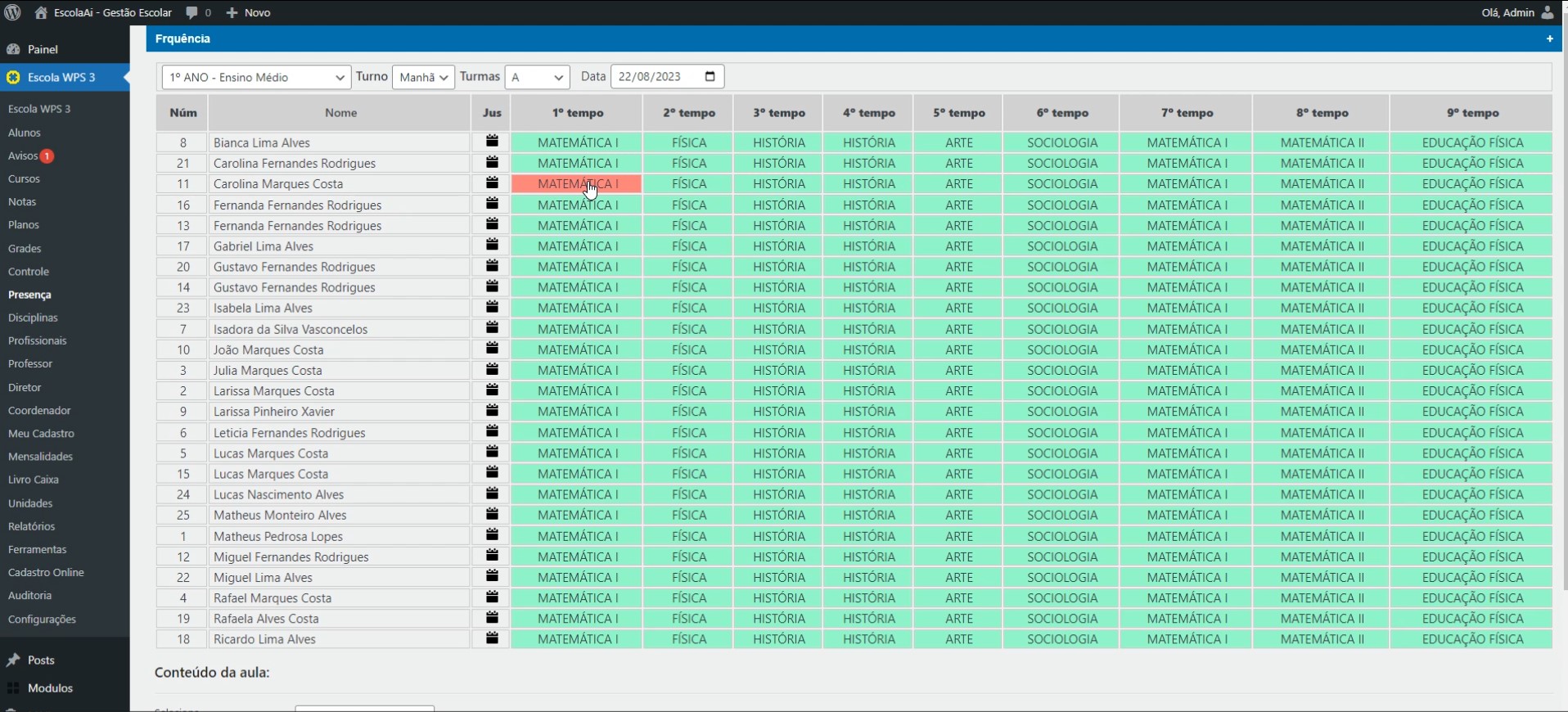This screenshot has height=712, width=1568.
Task: Open justification icon for Bianca Lima Alves
Action: pyautogui.click(x=492, y=142)
